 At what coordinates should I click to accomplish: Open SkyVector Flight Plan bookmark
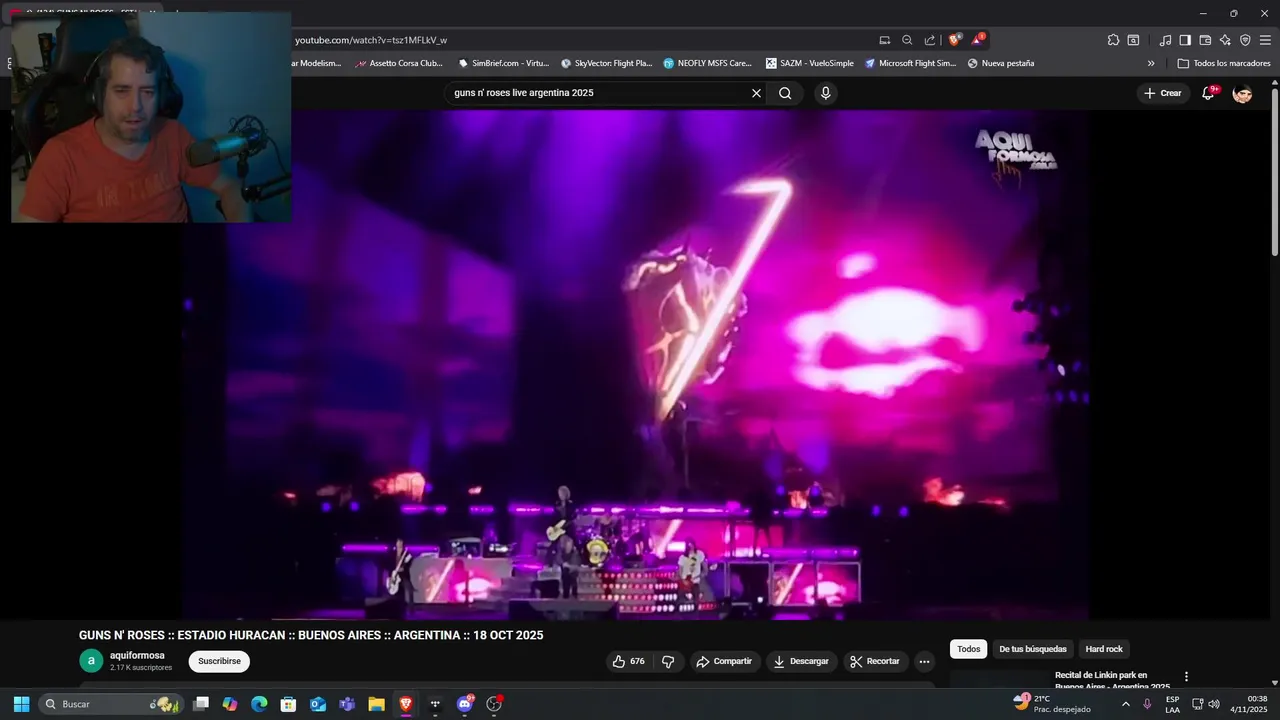pos(607,63)
